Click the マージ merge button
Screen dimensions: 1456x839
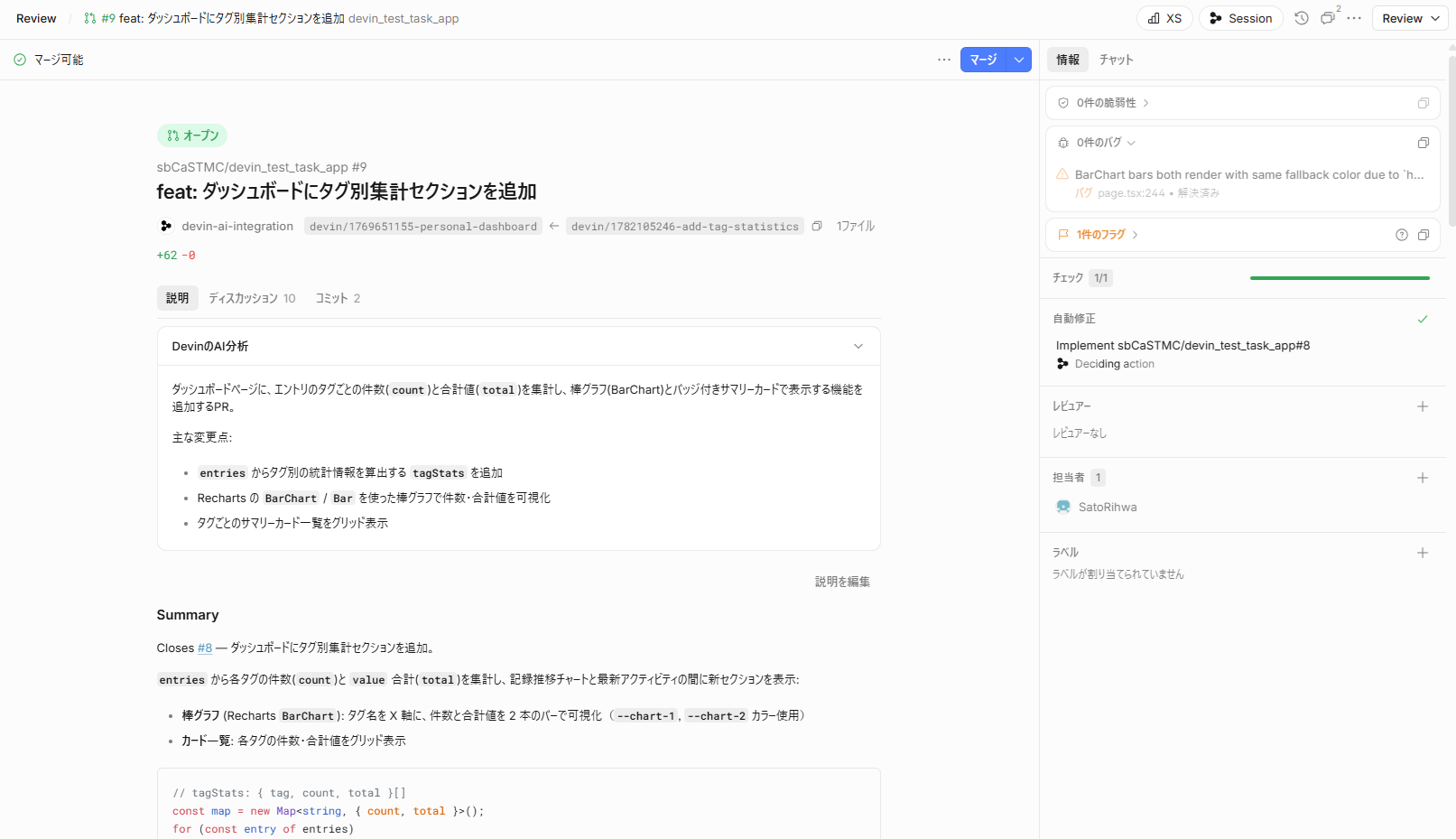pos(983,60)
